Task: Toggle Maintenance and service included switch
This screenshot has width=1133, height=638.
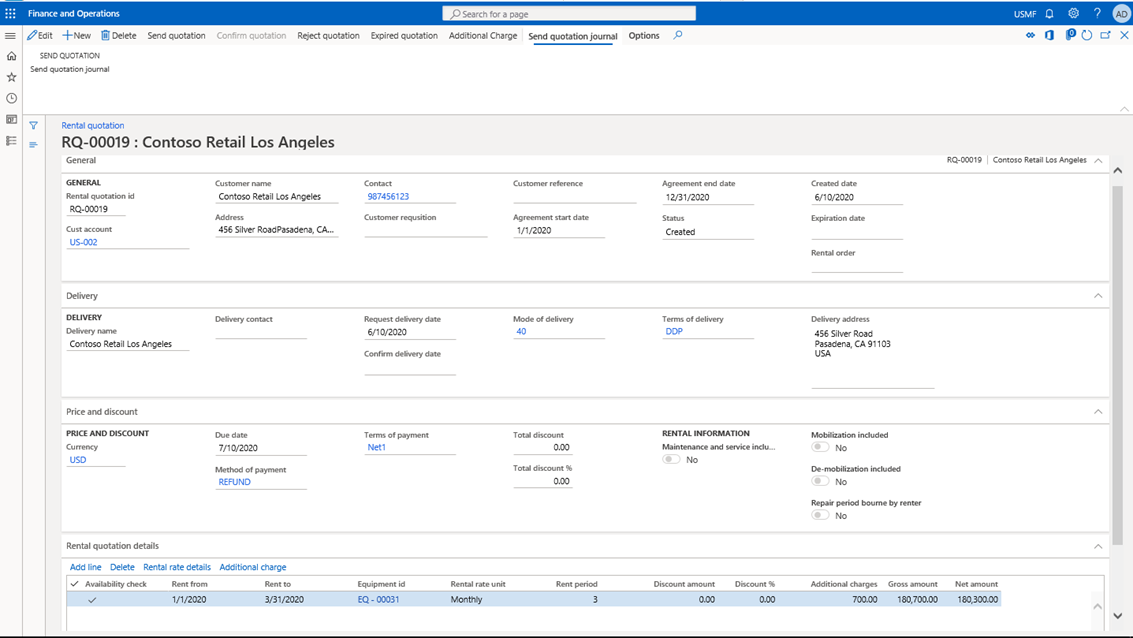Action: click(x=671, y=460)
